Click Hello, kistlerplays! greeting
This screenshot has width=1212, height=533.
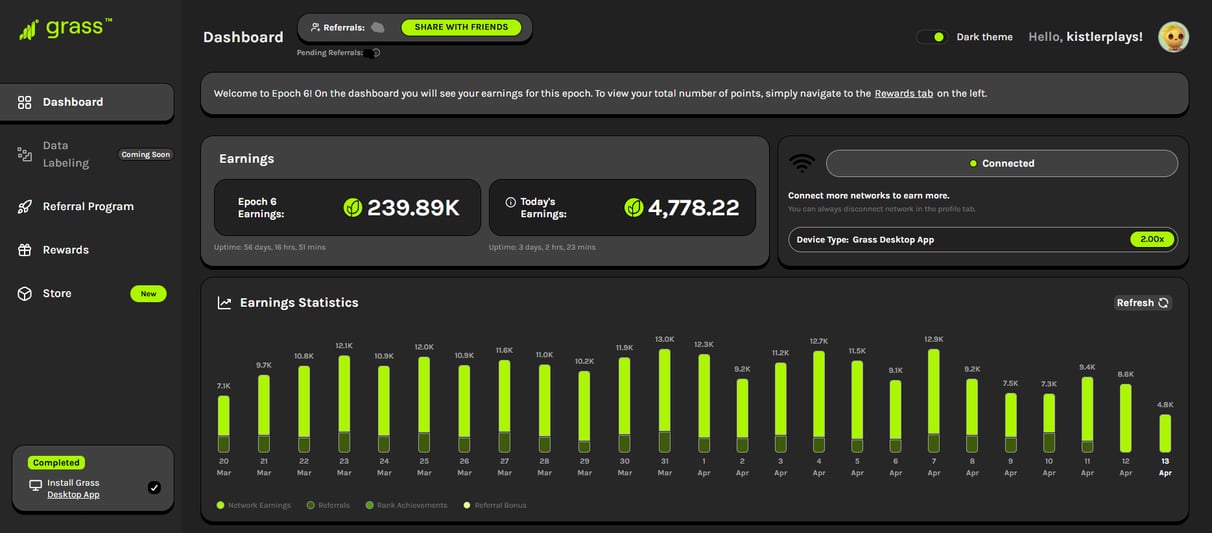coord(1085,37)
